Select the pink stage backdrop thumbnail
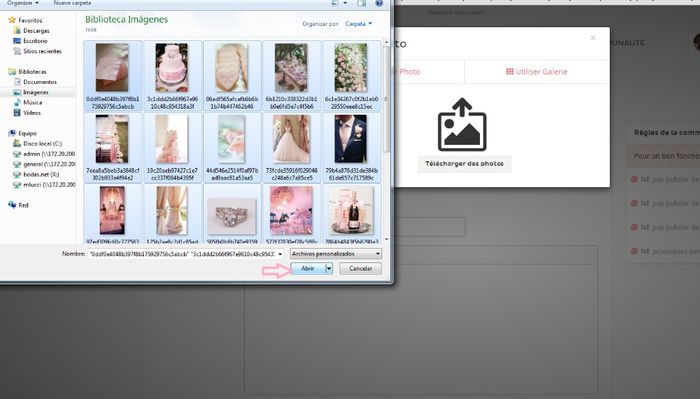700x399 pixels. click(x=112, y=211)
